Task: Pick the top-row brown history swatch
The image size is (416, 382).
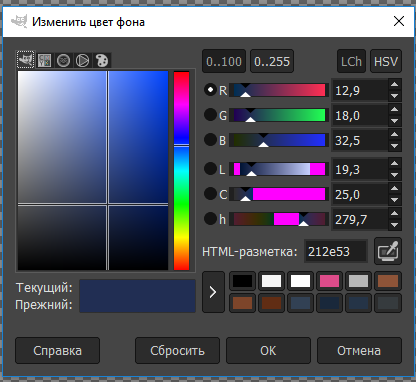Action: [x=388, y=281]
